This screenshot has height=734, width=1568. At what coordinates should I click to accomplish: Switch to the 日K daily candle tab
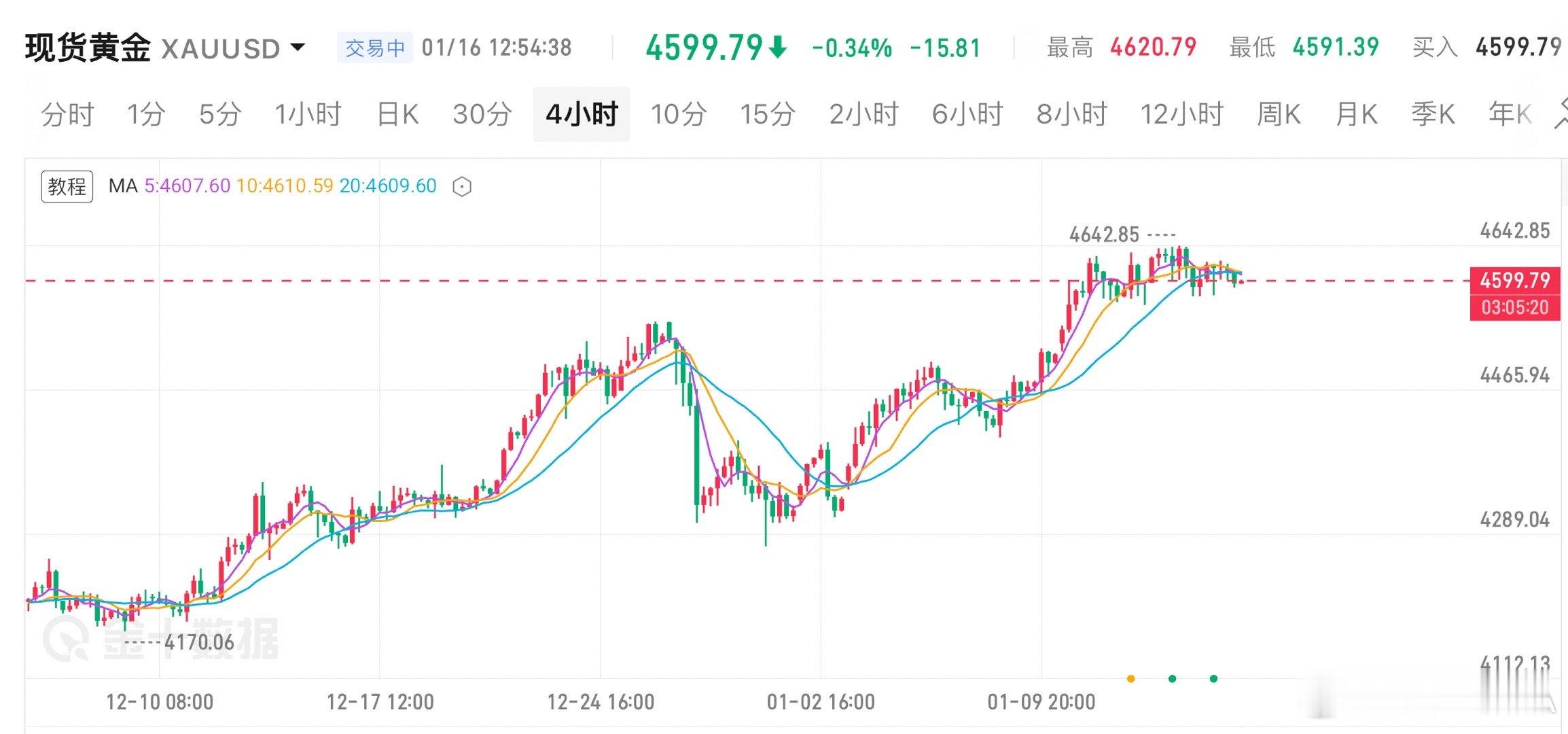[x=397, y=114]
